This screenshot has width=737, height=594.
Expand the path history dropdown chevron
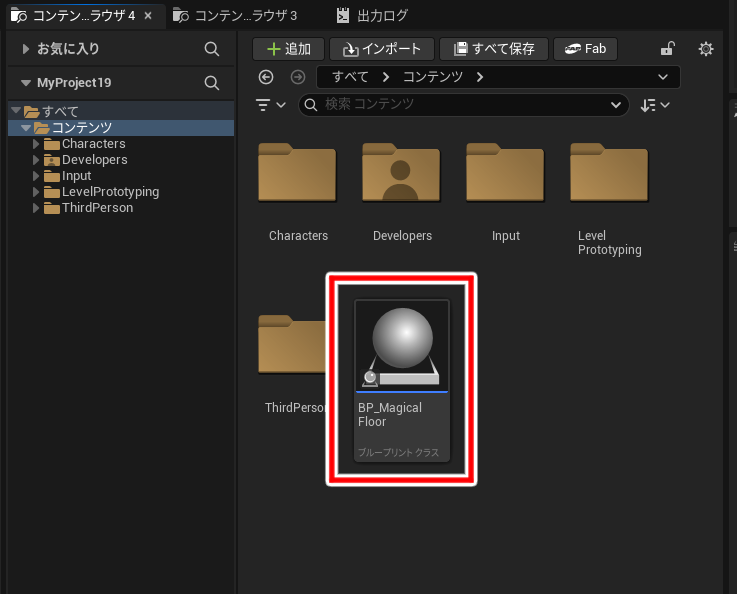(x=663, y=77)
